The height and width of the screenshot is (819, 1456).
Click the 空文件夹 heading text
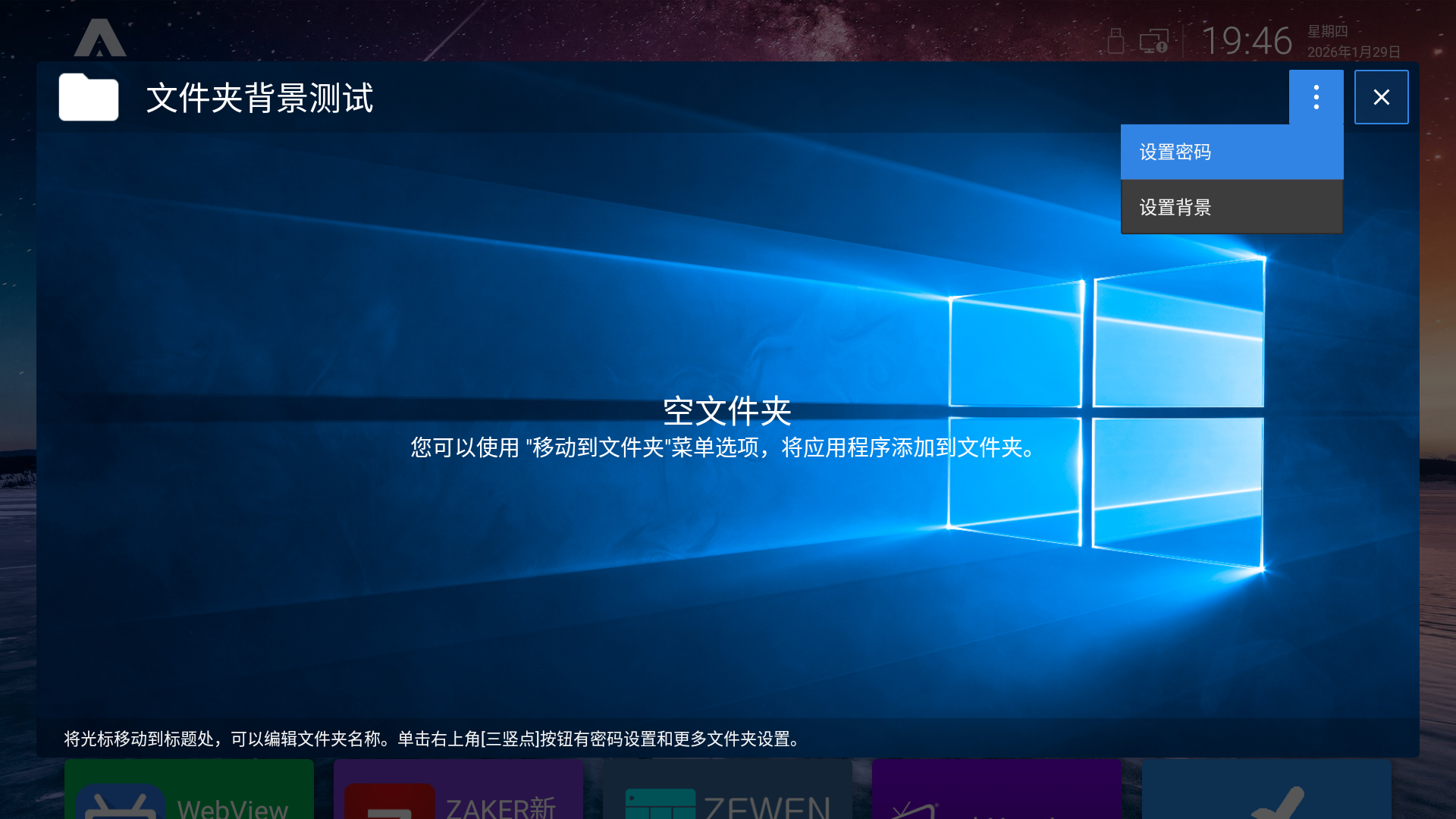(x=726, y=411)
